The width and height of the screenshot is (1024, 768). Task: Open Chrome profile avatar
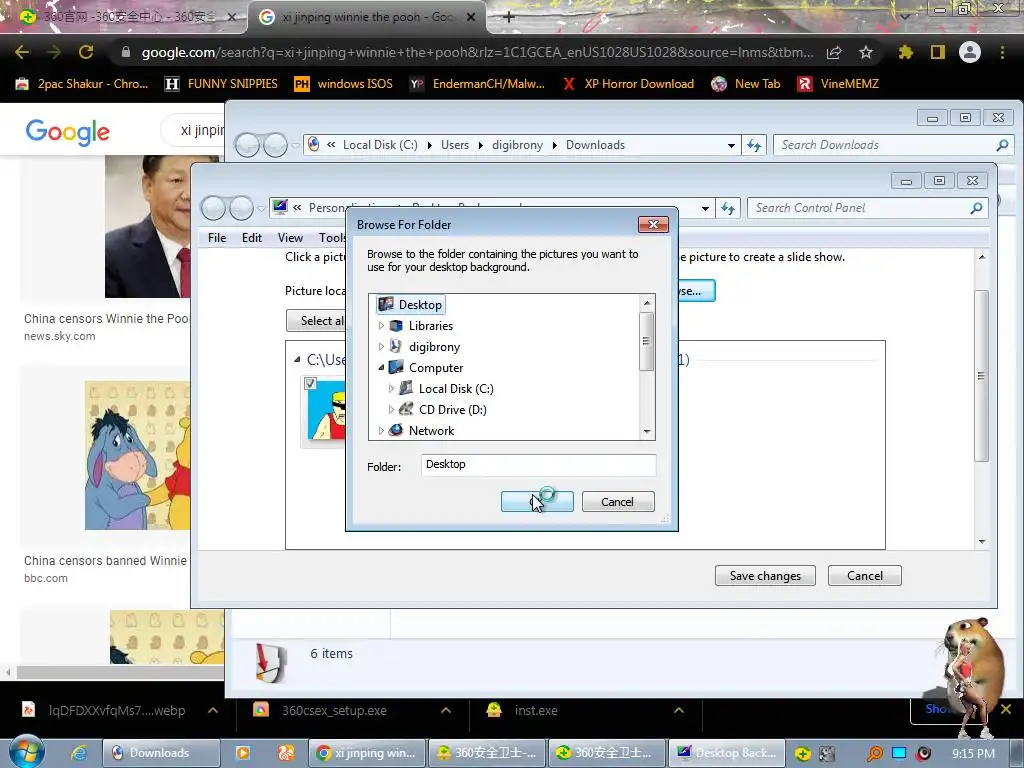pos(970,52)
